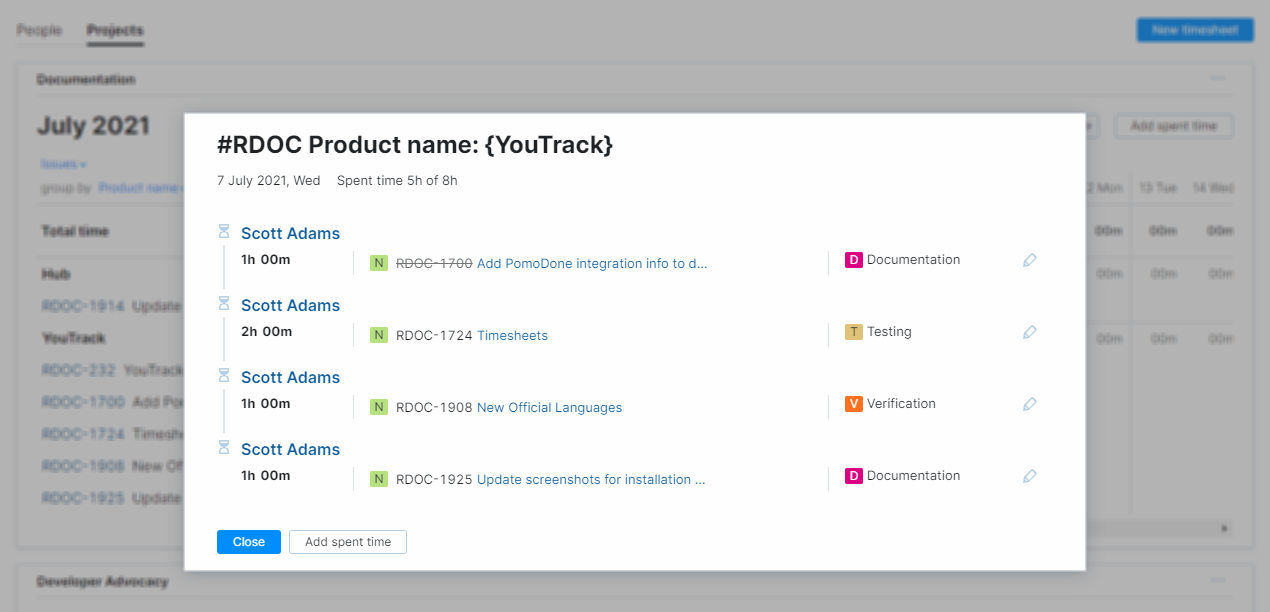The image size is (1270, 612).
Task: Open Scott Adams profile in first entry
Action: [x=290, y=233]
